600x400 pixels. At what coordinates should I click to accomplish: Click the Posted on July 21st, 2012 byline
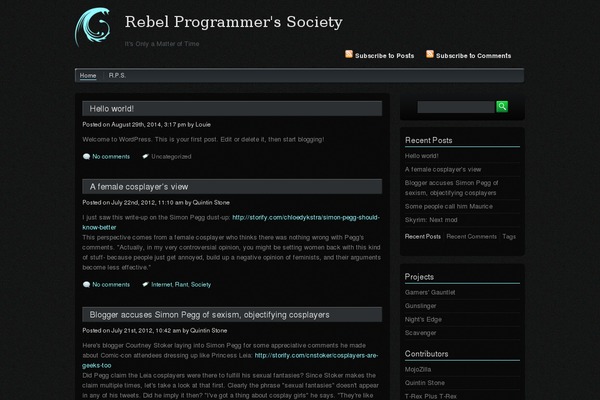(155, 330)
